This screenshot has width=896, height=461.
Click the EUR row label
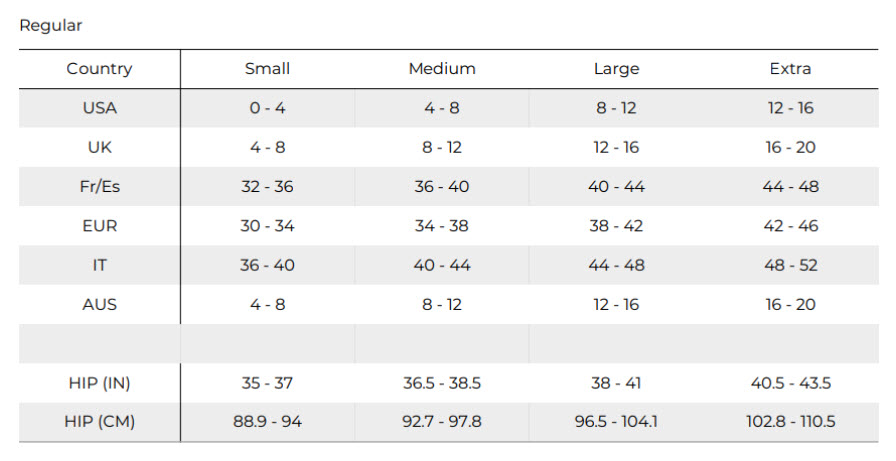coord(99,226)
